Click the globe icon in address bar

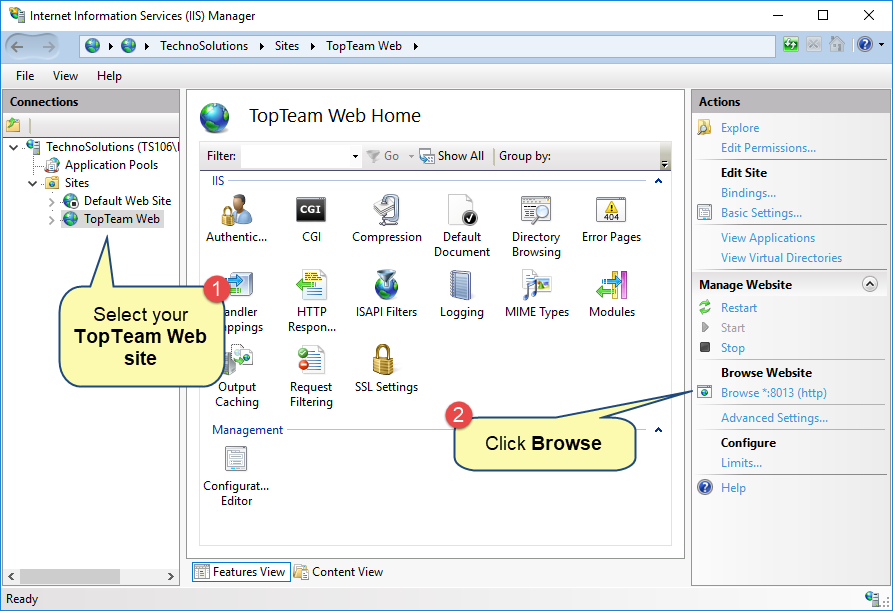[x=92, y=46]
